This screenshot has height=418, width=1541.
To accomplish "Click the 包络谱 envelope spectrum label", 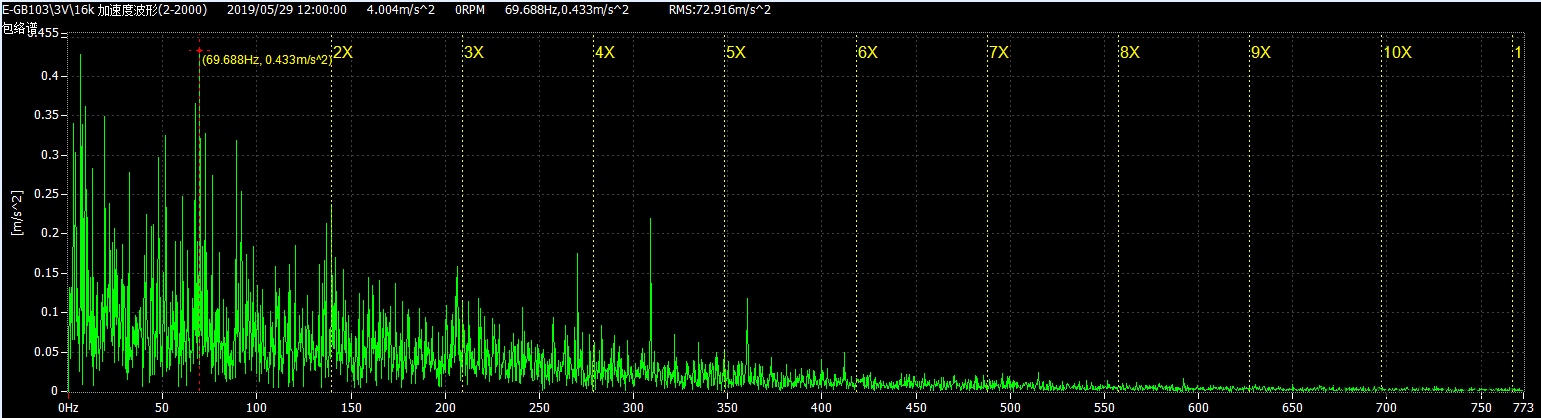I will [18, 31].
